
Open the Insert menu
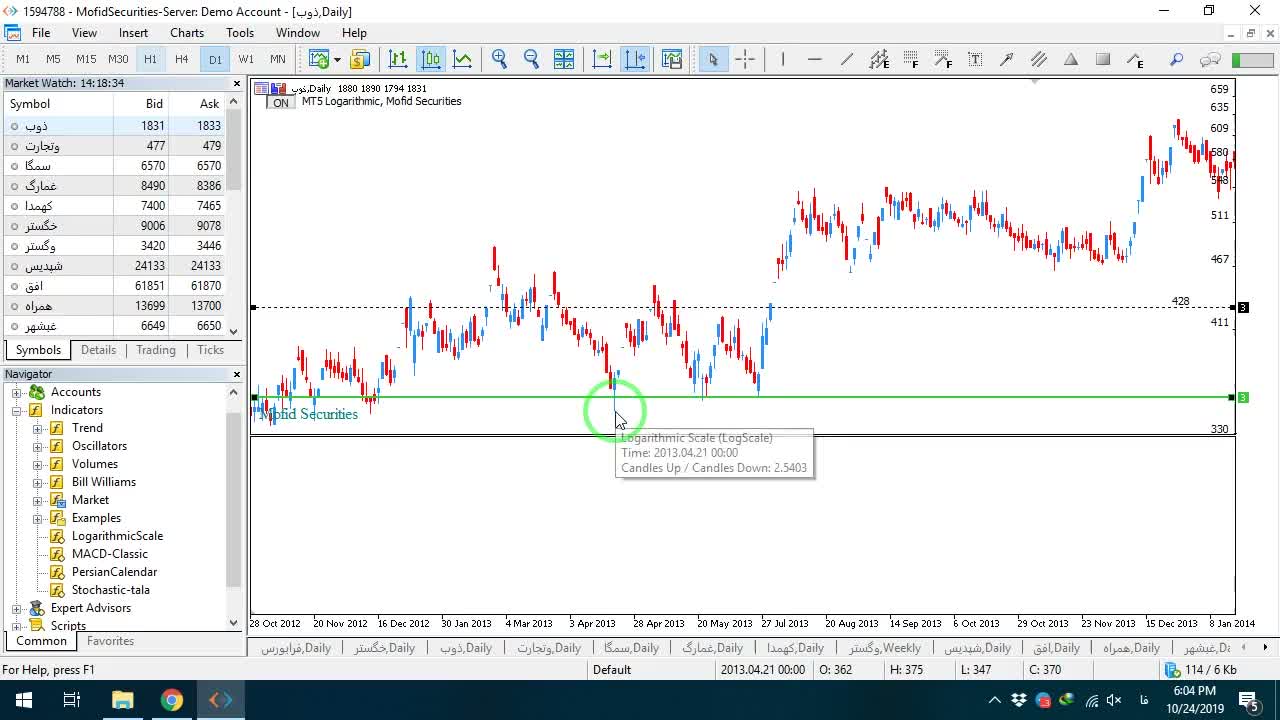133,33
